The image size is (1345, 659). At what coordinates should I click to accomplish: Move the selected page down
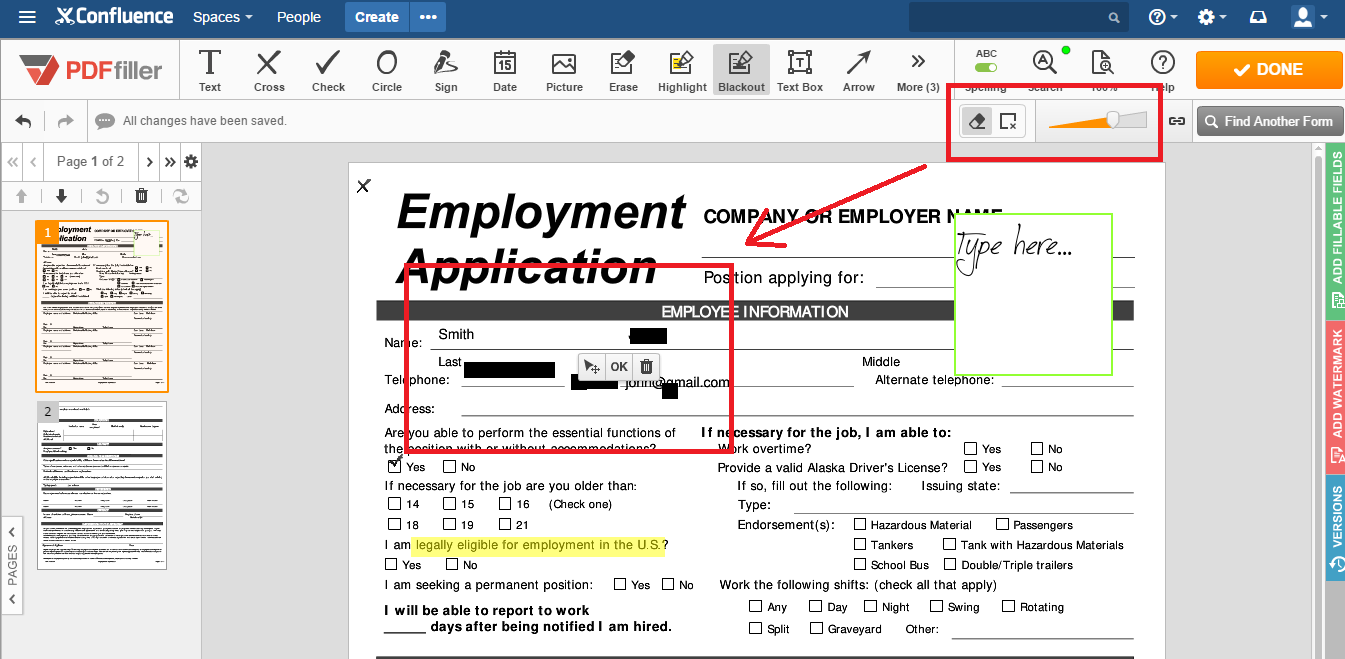click(x=61, y=196)
